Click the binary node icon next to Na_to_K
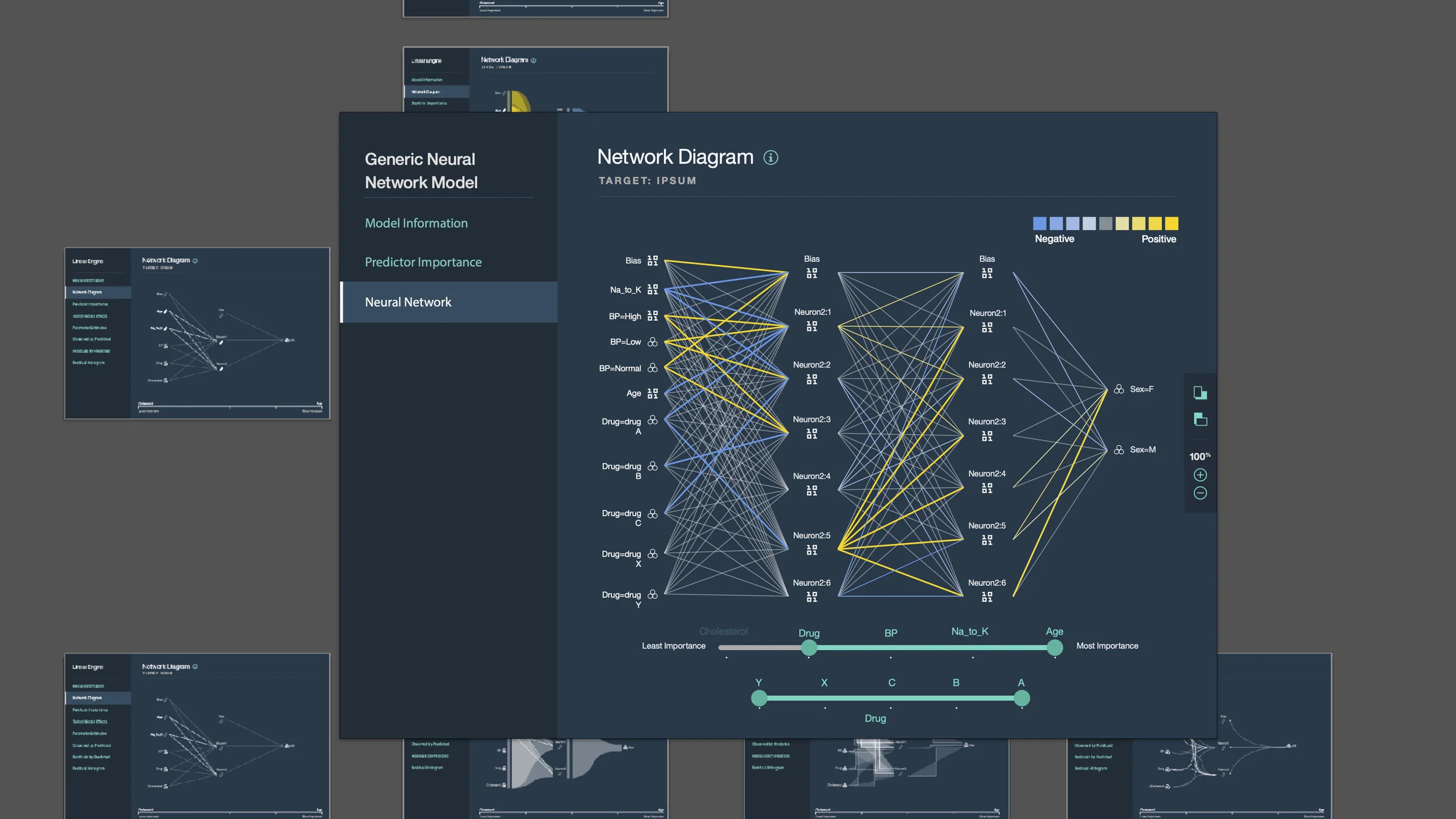Viewport: 1456px width, 819px height. 652,290
